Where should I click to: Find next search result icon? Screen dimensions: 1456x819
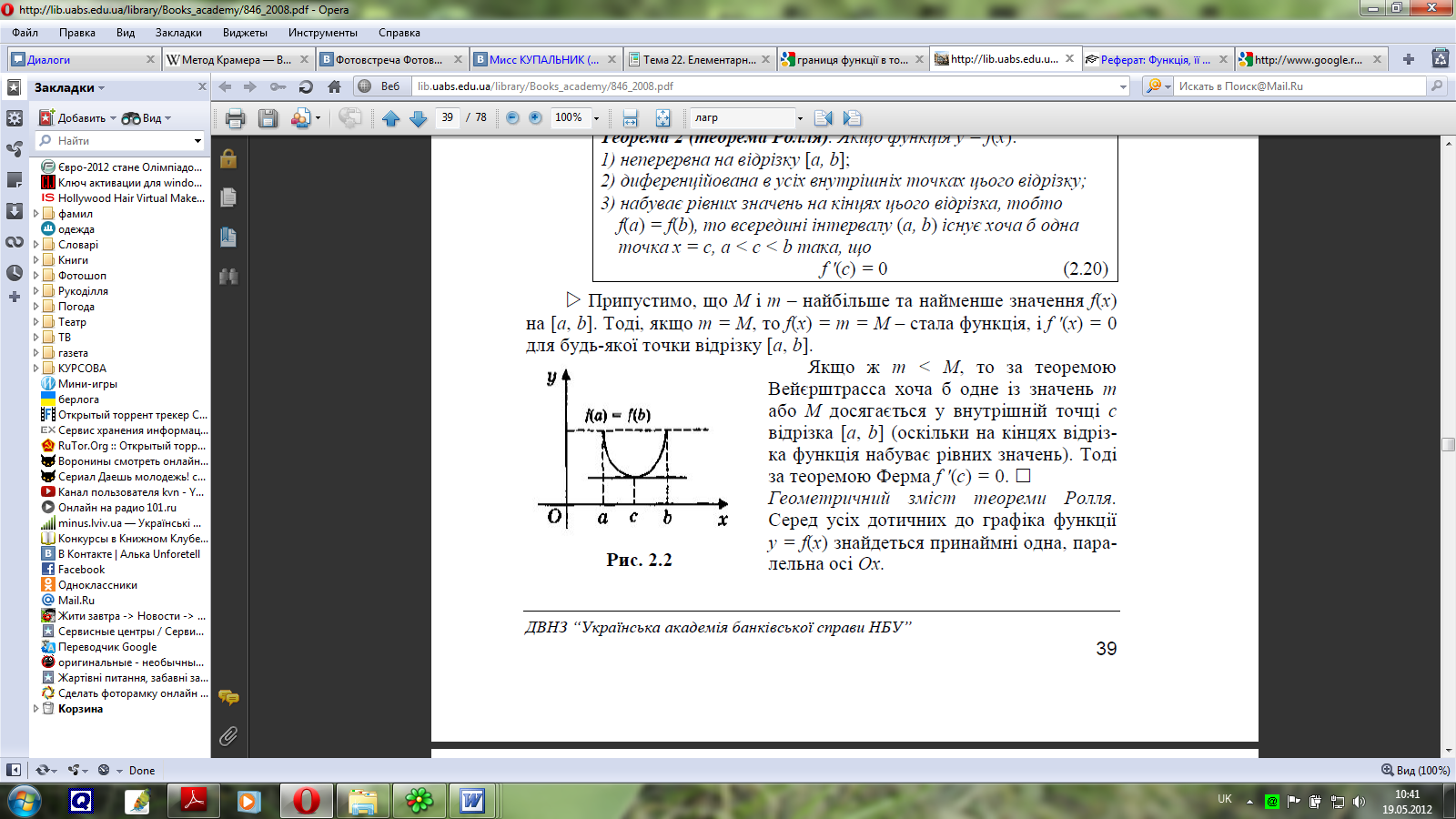coord(852,118)
